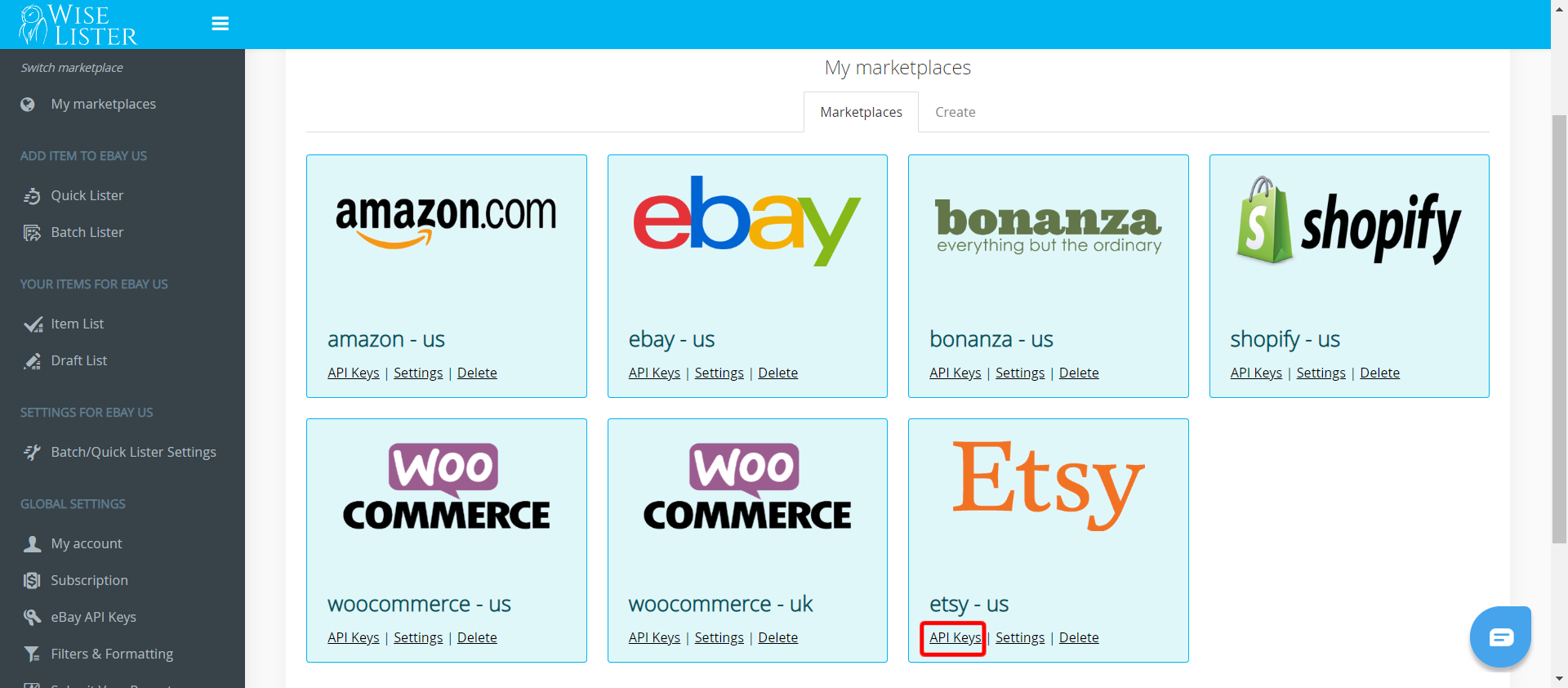The height and width of the screenshot is (688, 1568).
Task: Open Settings for shopify - us
Action: 1321,373
